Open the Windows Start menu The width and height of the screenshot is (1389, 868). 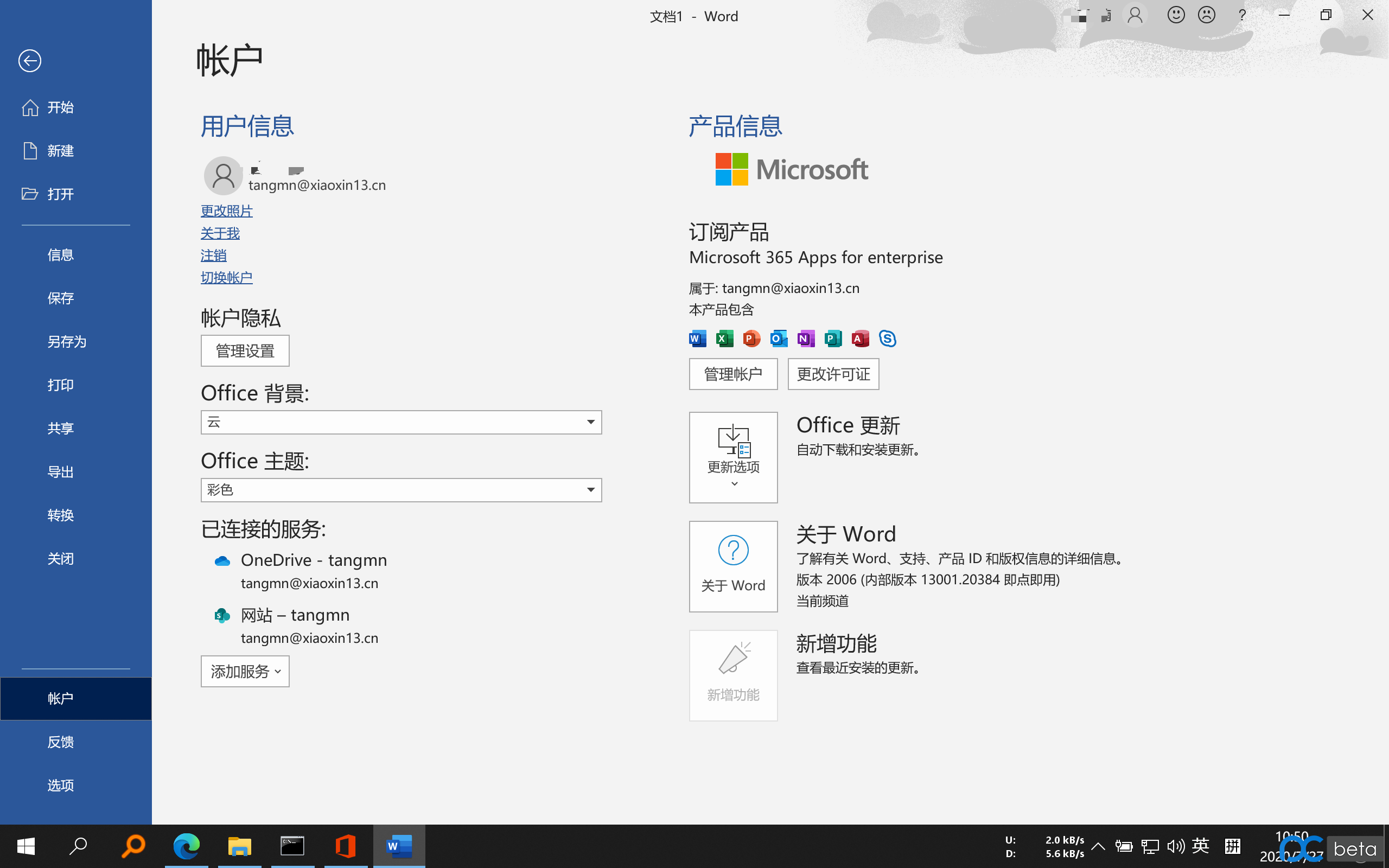pyautogui.click(x=26, y=846)
